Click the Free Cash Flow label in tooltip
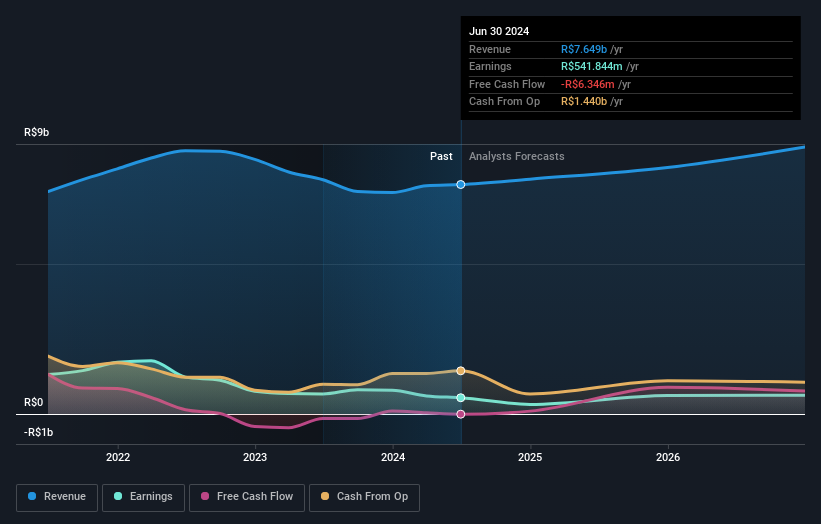 click(507, 84)
